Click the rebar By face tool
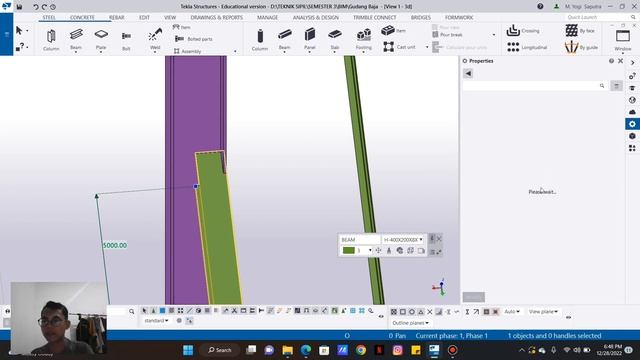 click(580, 31)
